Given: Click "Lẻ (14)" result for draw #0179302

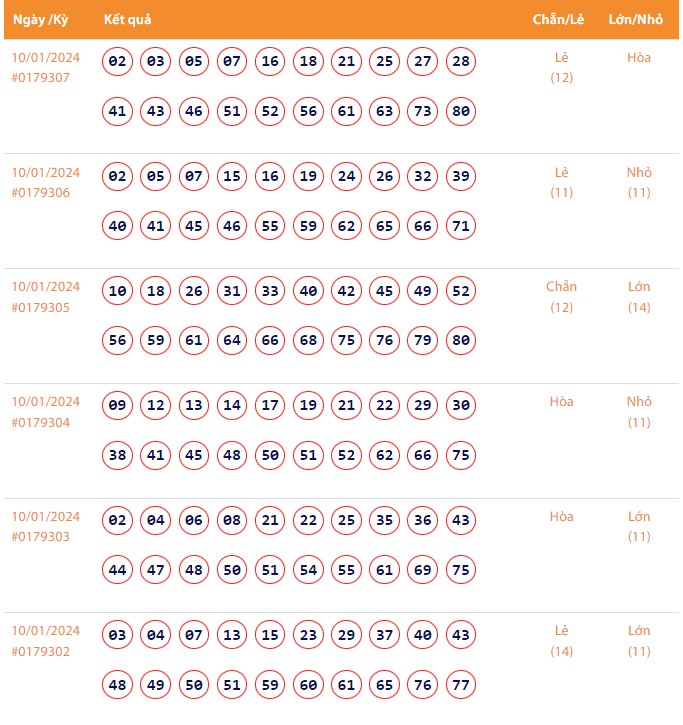Looking at the screenshot, I should click(562, 641).
